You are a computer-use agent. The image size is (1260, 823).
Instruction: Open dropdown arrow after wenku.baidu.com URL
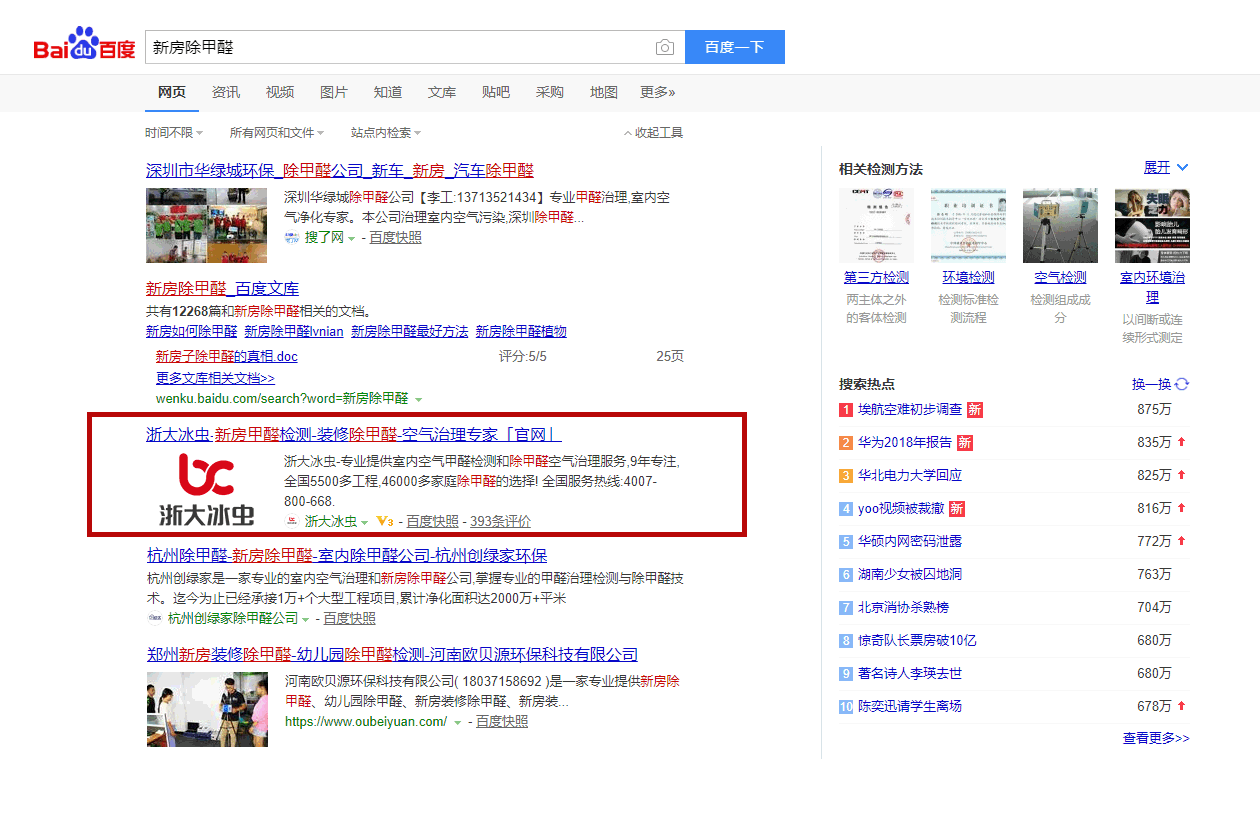[x=418, y=399]
